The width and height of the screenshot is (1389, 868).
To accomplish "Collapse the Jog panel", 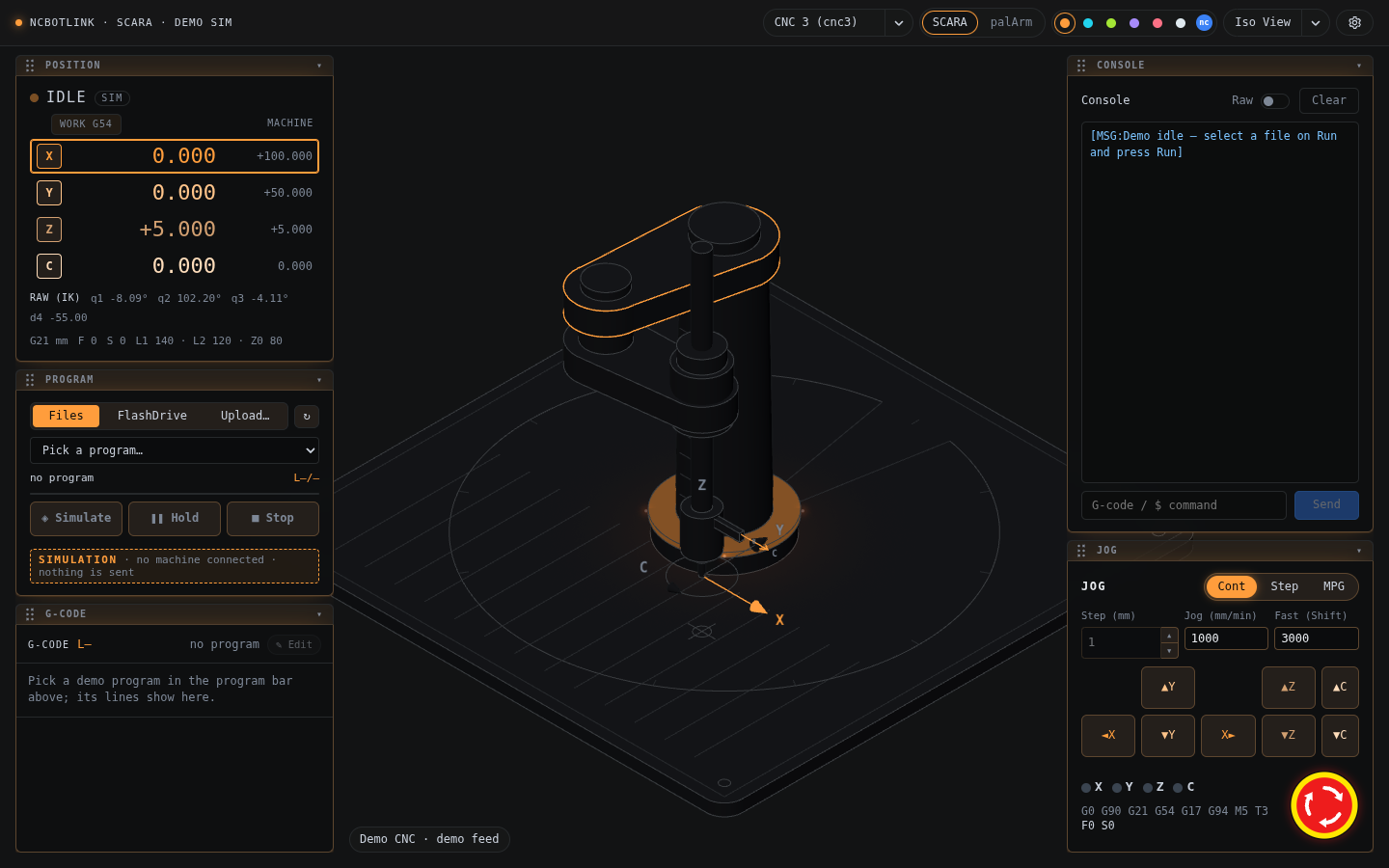I will tap(1359, 551).
